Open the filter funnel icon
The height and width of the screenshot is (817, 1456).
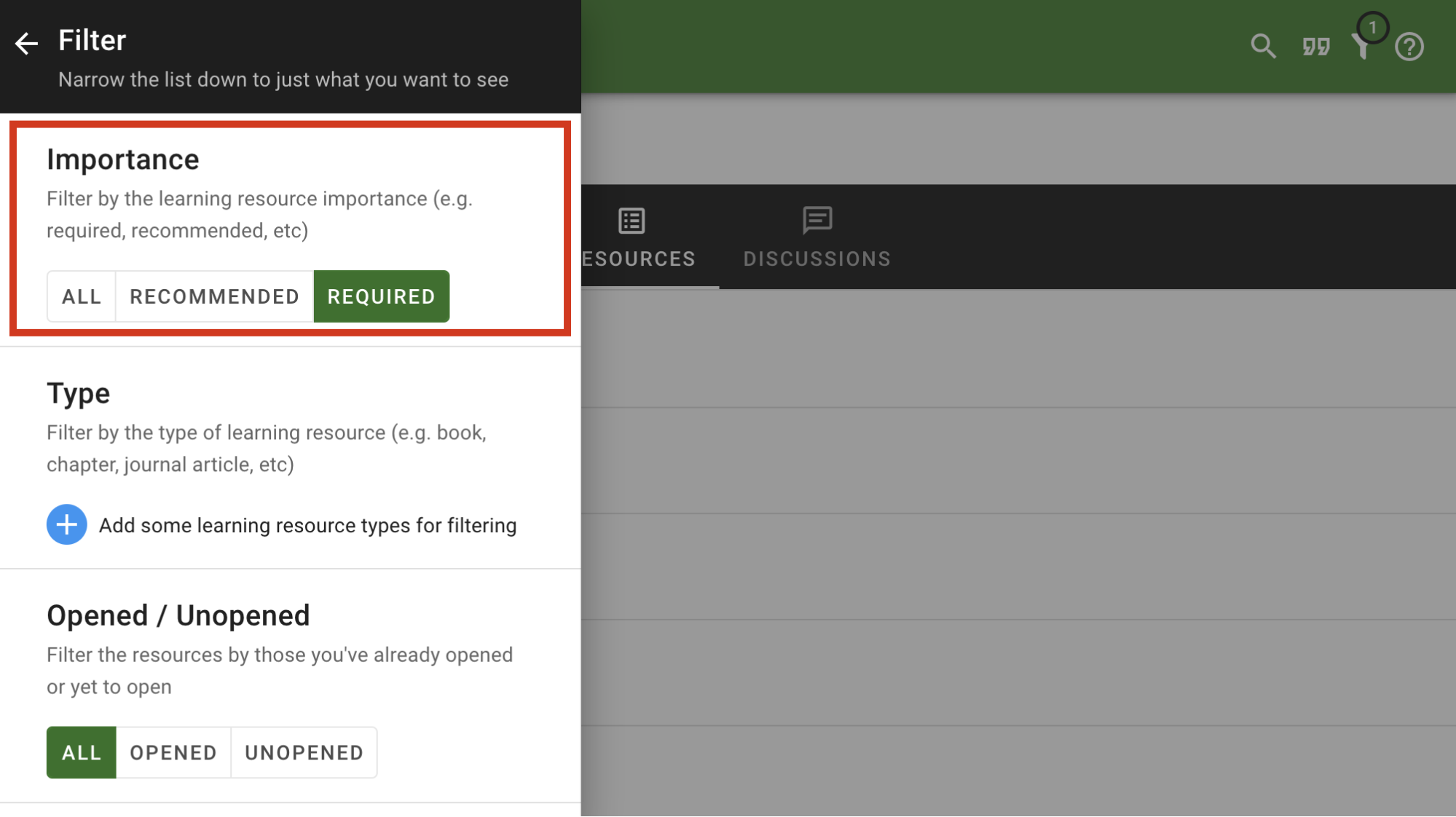tap(1361, 48)
